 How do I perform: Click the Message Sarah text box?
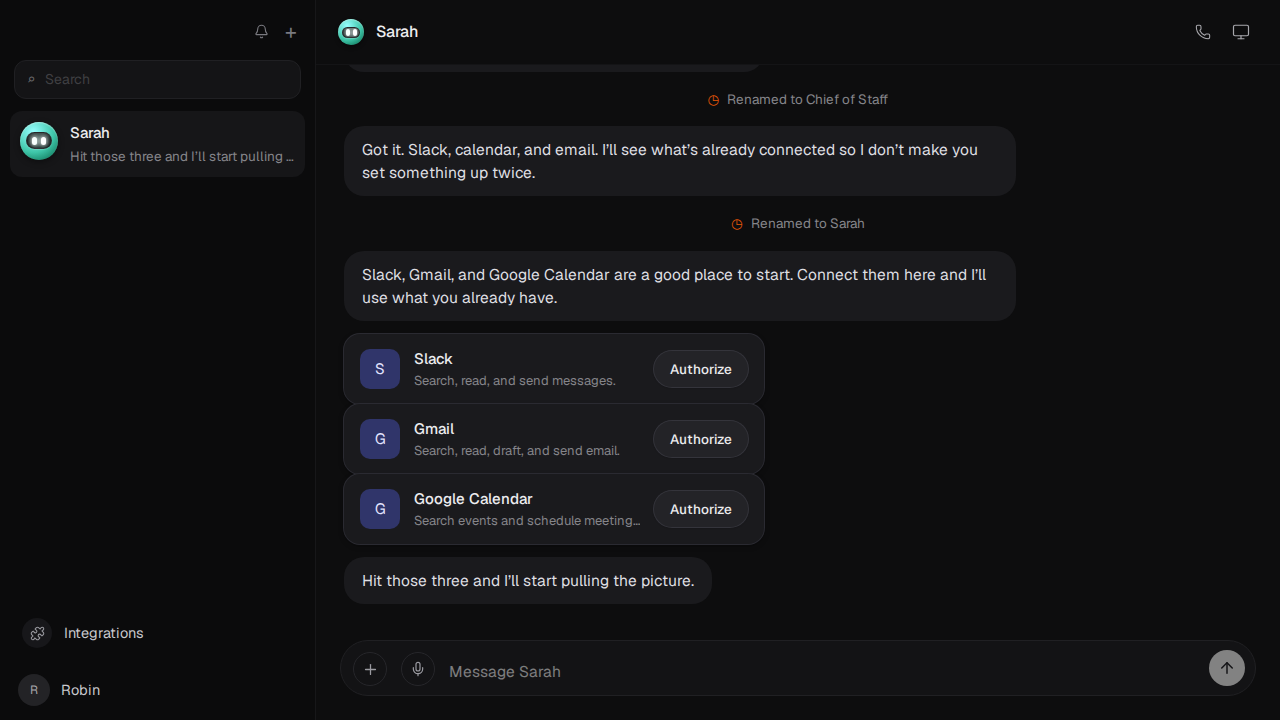[820, 671]
